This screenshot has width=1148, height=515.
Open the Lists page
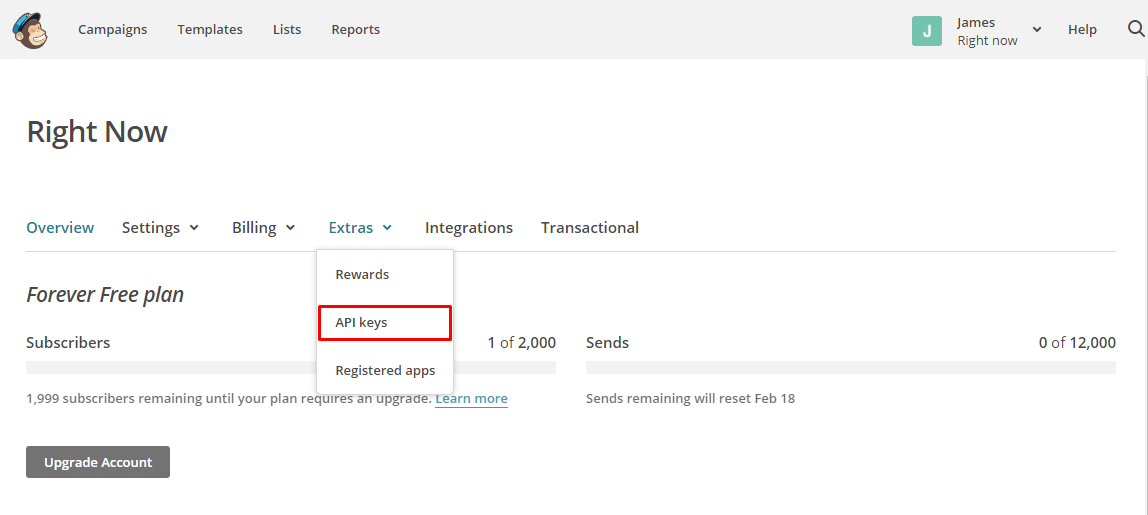click(287, 30)
